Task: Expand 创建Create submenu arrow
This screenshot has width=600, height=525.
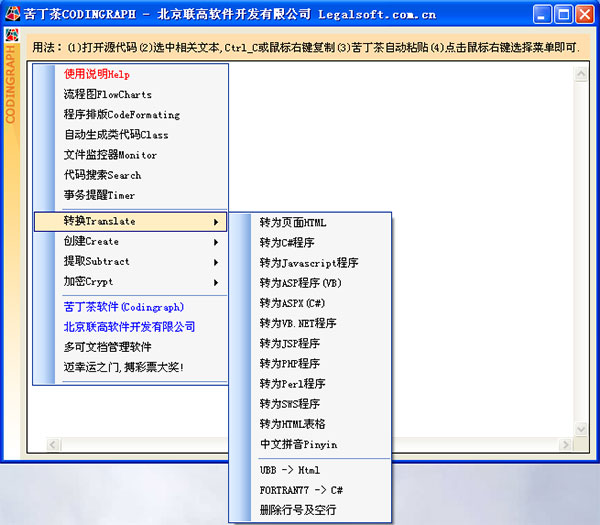Action: (x=216, y=242)
